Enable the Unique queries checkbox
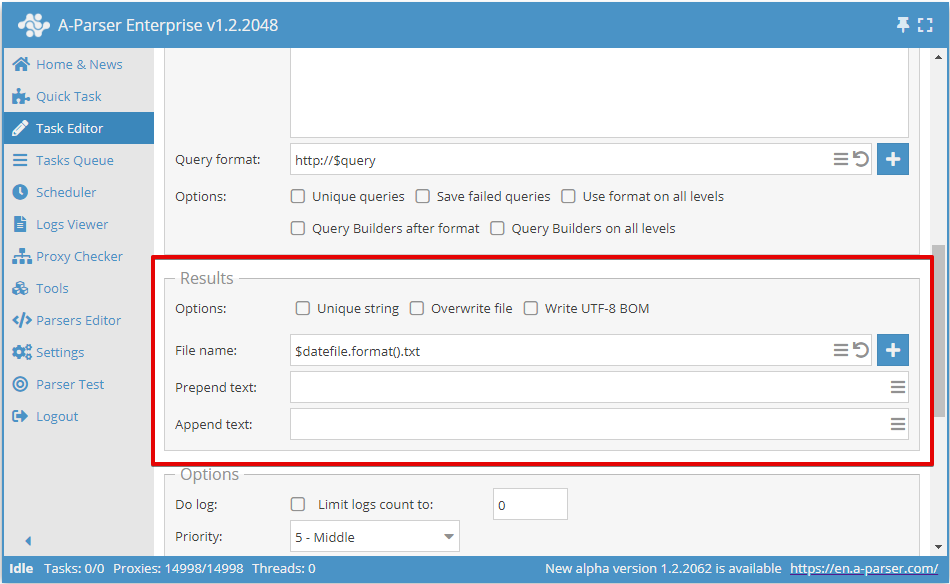This screenshot has height=584, width=950. click(298, 196)
